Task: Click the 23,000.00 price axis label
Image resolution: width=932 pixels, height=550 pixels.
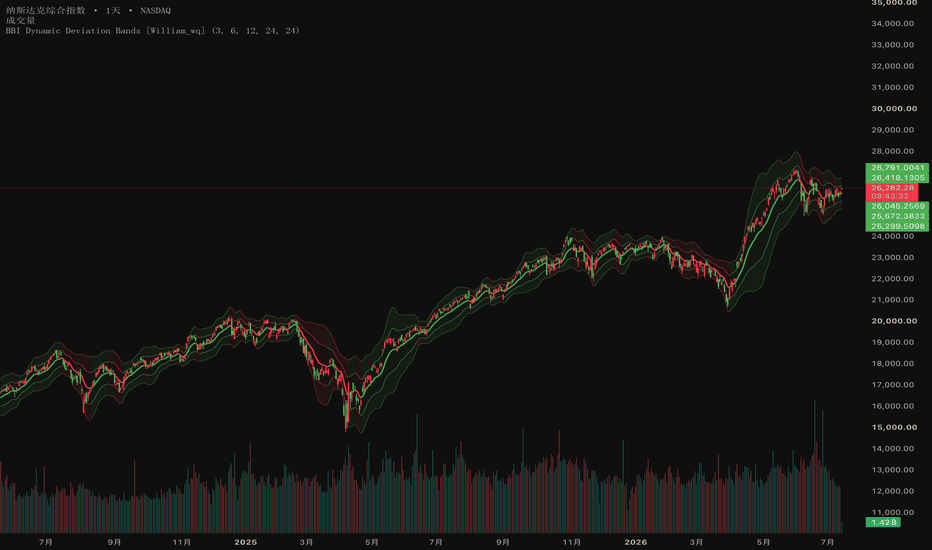Action: tap(892, 257)
